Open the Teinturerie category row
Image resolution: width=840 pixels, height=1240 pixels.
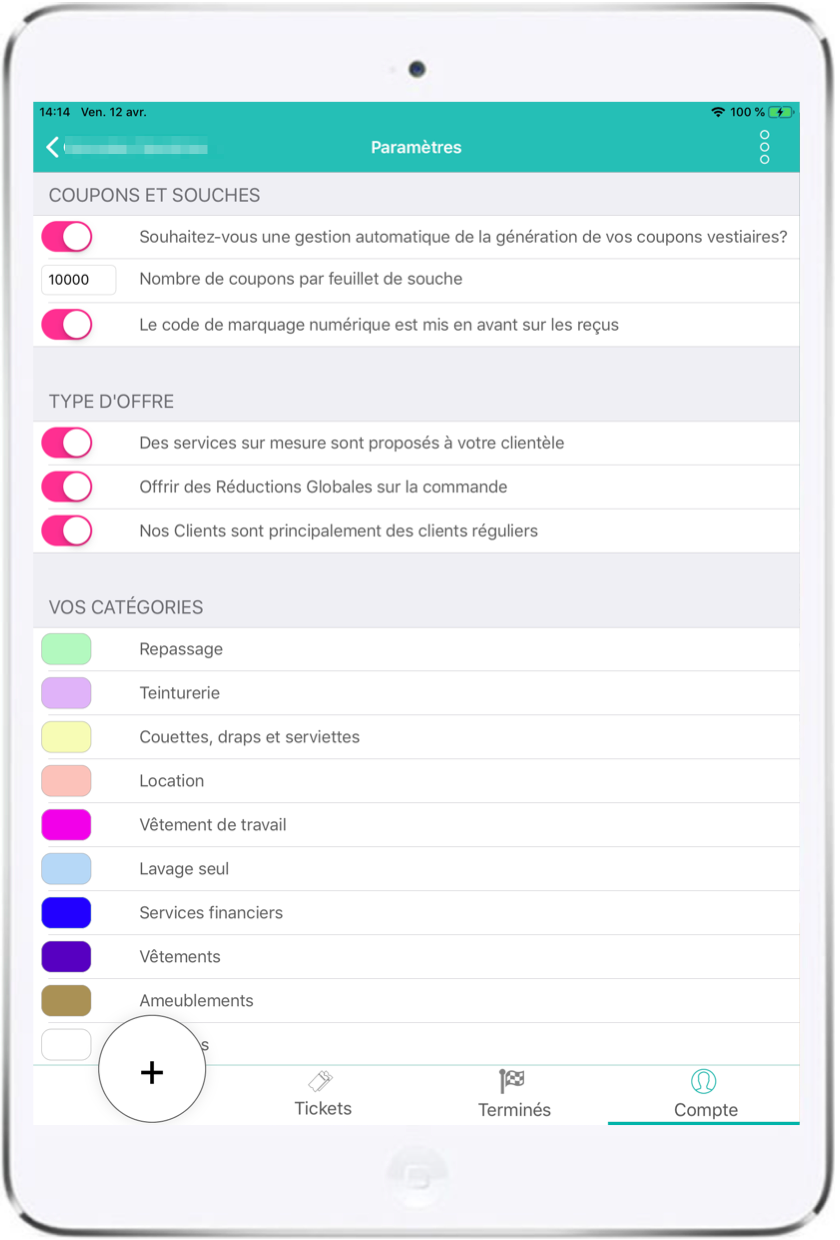tap(180, 693)
